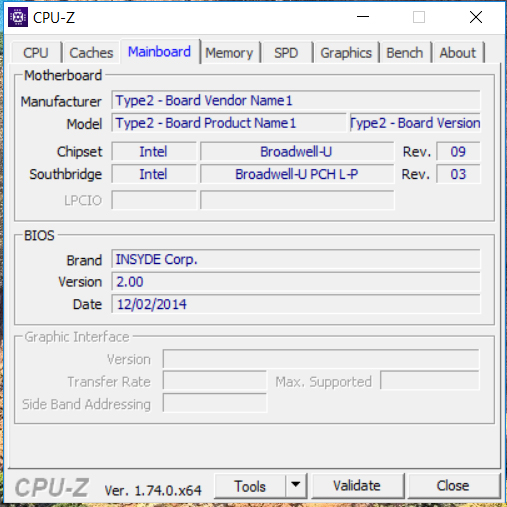Click the BIOS Version field
The width and height of the screenshot is (507, 507).
(x=296, y=282)
